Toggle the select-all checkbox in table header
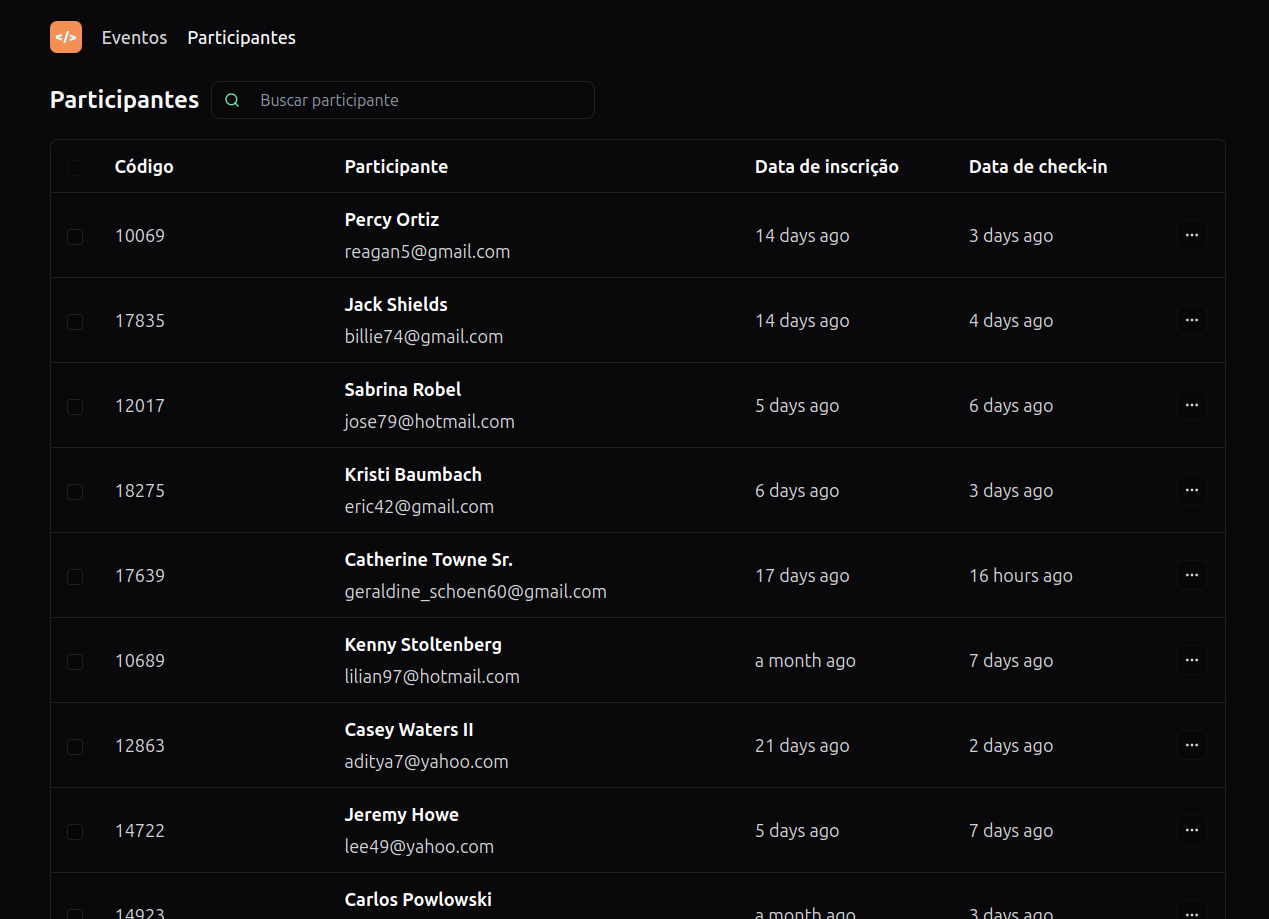Viewport: 1269px width, 919px height. [75, 167]
